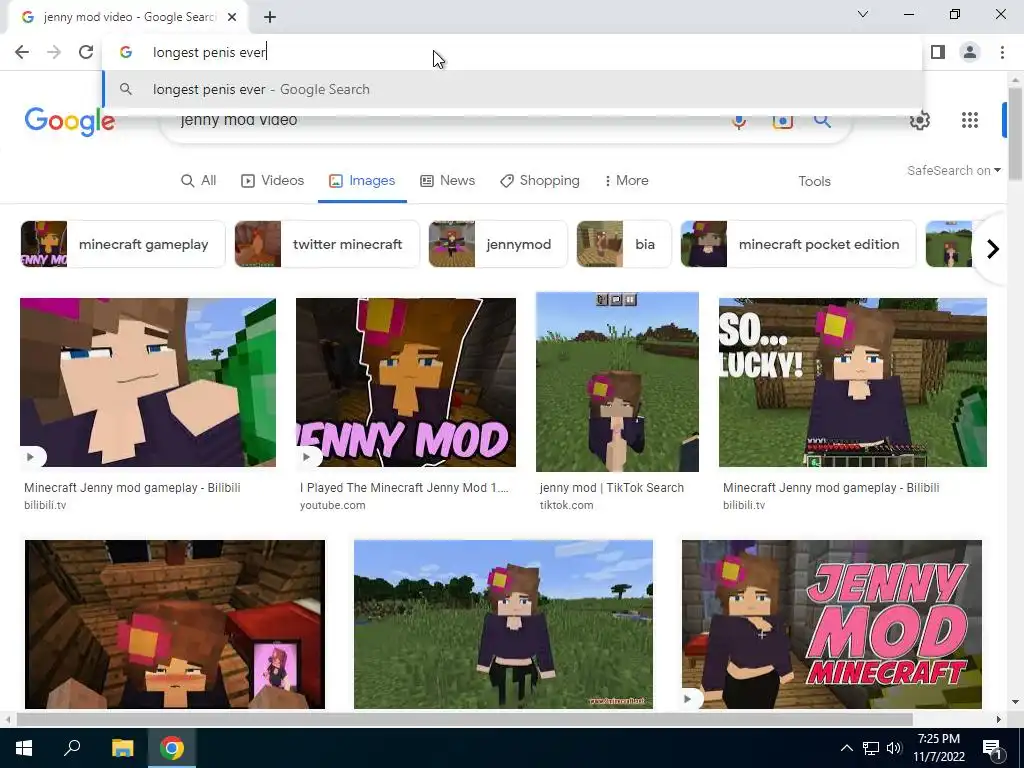Toggle the Chrome side panel icon

click(x=938, y=52)
